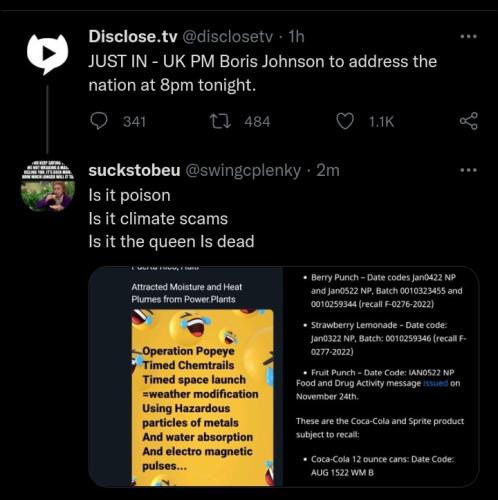Follow the blue 'issued' link in image
Image resolution: width=498 pixels, height=500 pixels.
point(435,383)
